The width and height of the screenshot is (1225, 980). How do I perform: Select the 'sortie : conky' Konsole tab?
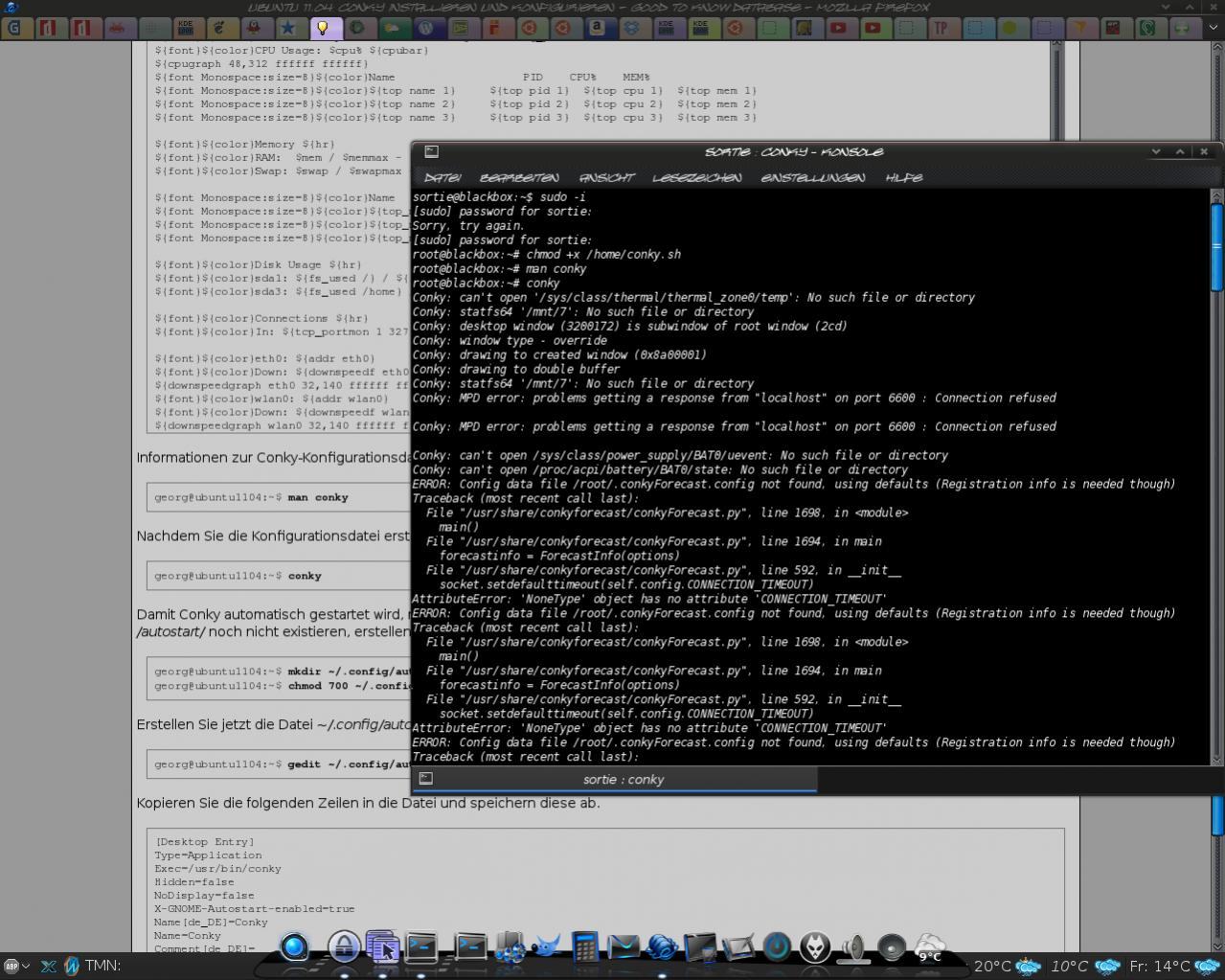click(x=615, y=780)
